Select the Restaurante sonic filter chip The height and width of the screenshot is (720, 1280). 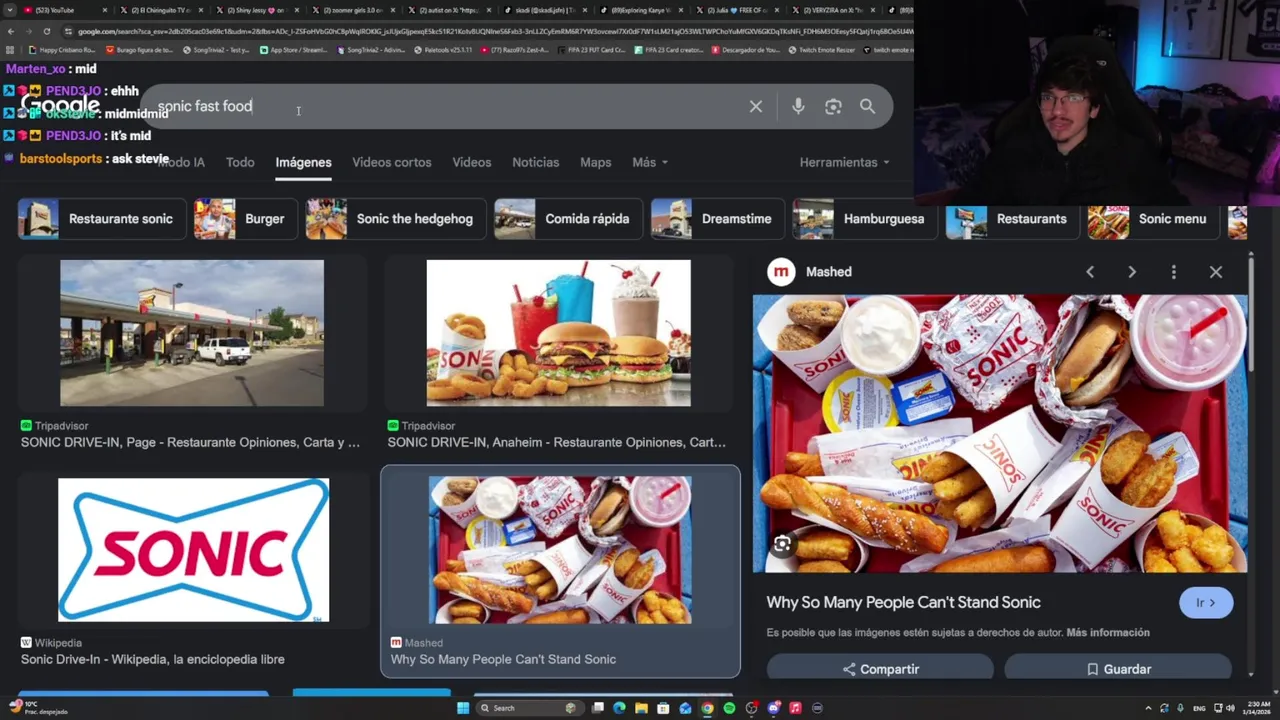coord(102,219)
